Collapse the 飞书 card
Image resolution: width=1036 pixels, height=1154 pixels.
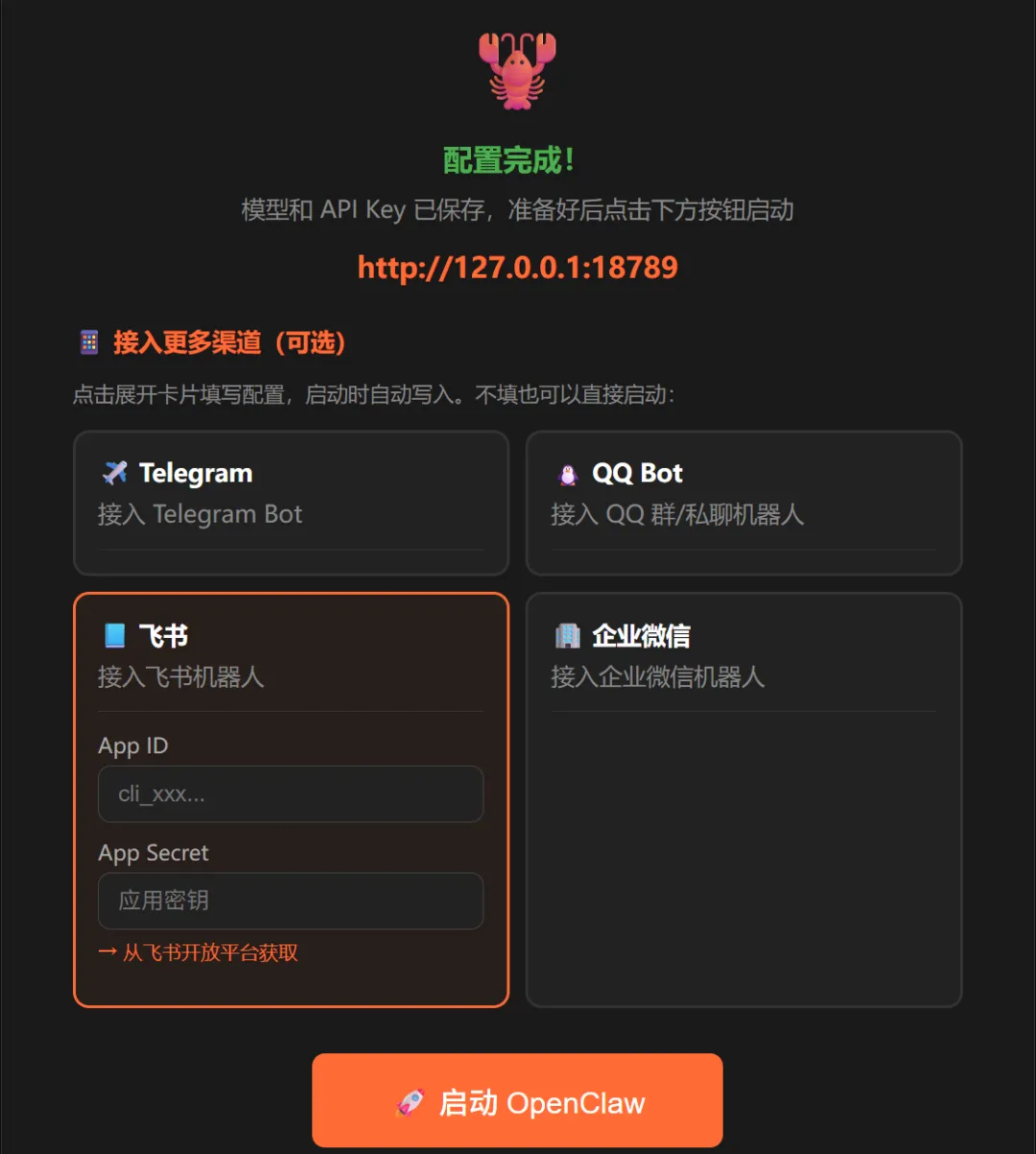[291, 652]
